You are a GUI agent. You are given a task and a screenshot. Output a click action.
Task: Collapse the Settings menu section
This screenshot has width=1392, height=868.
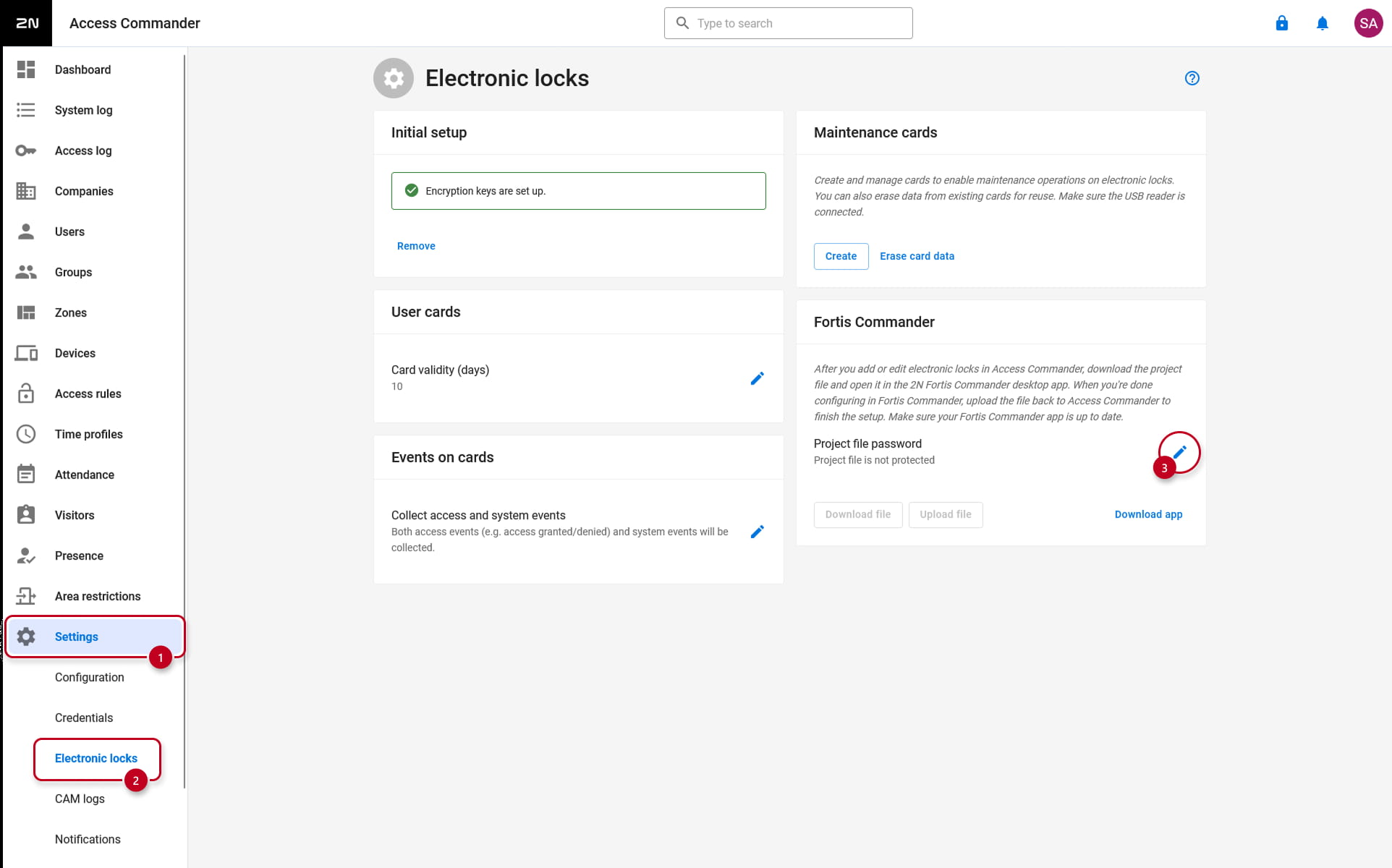94,637
